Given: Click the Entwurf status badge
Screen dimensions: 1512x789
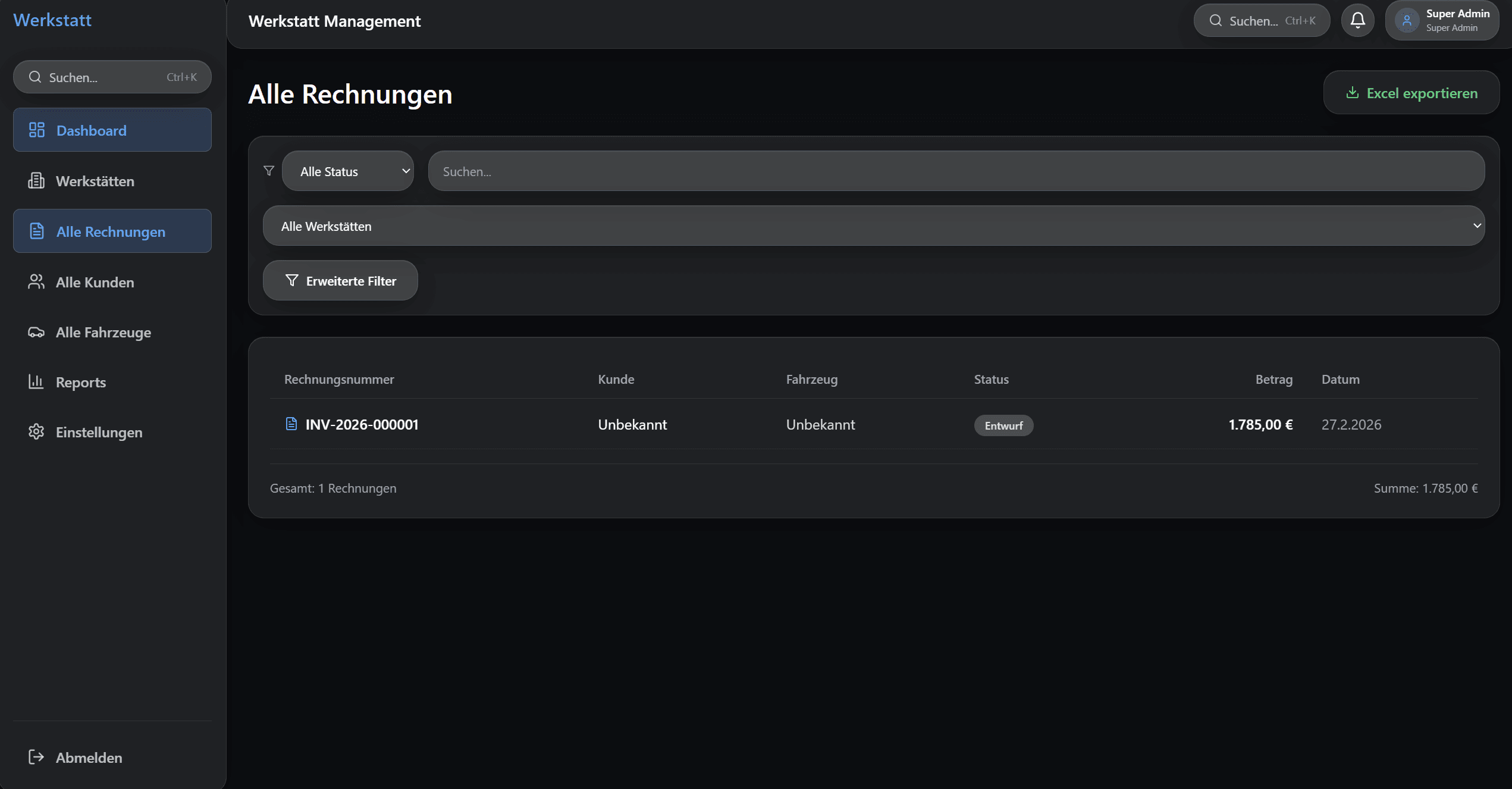Looking at the screenshot, I should click(x=1003, y=425).
